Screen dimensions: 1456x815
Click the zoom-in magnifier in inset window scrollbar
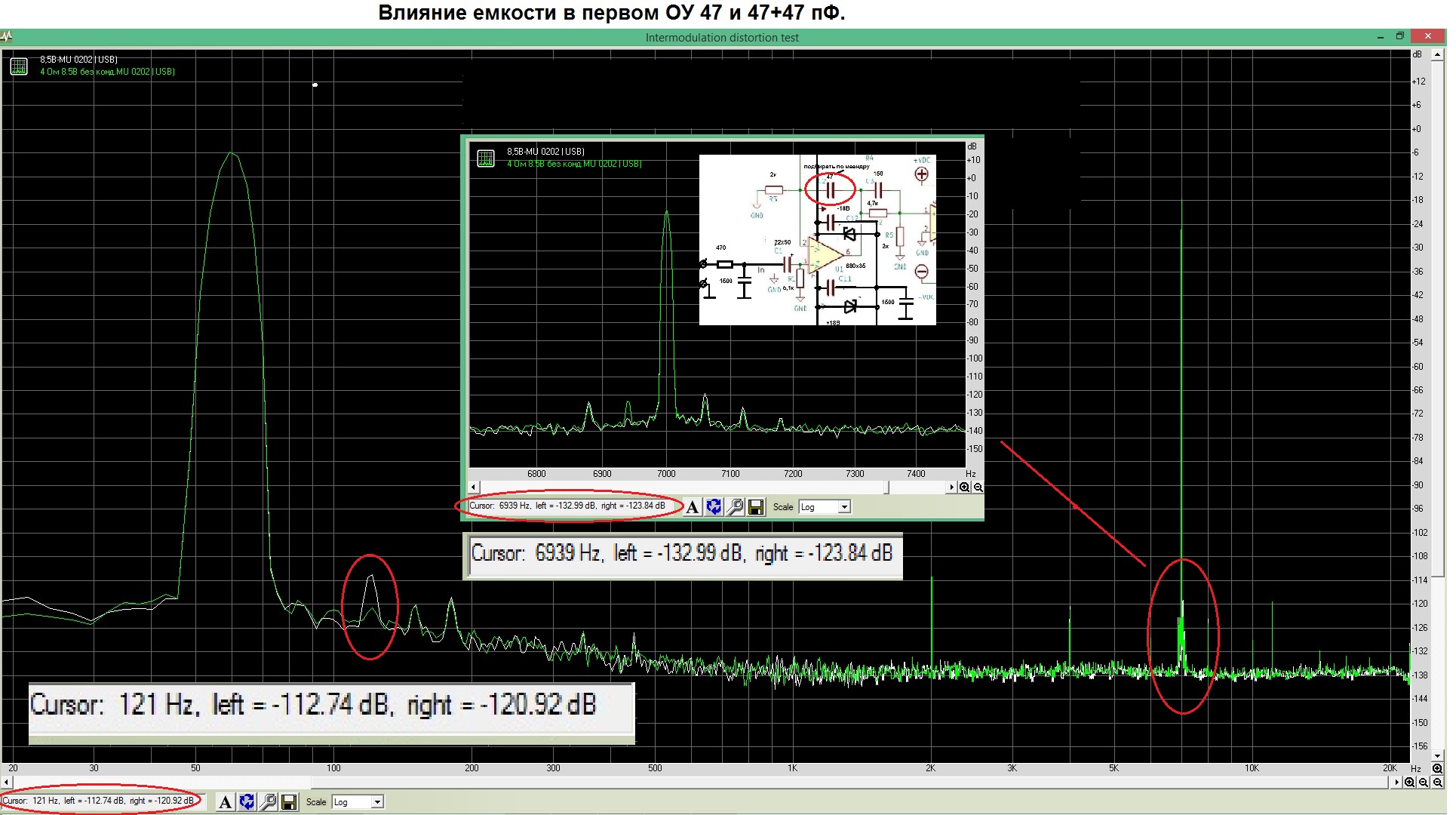[964, 487]
